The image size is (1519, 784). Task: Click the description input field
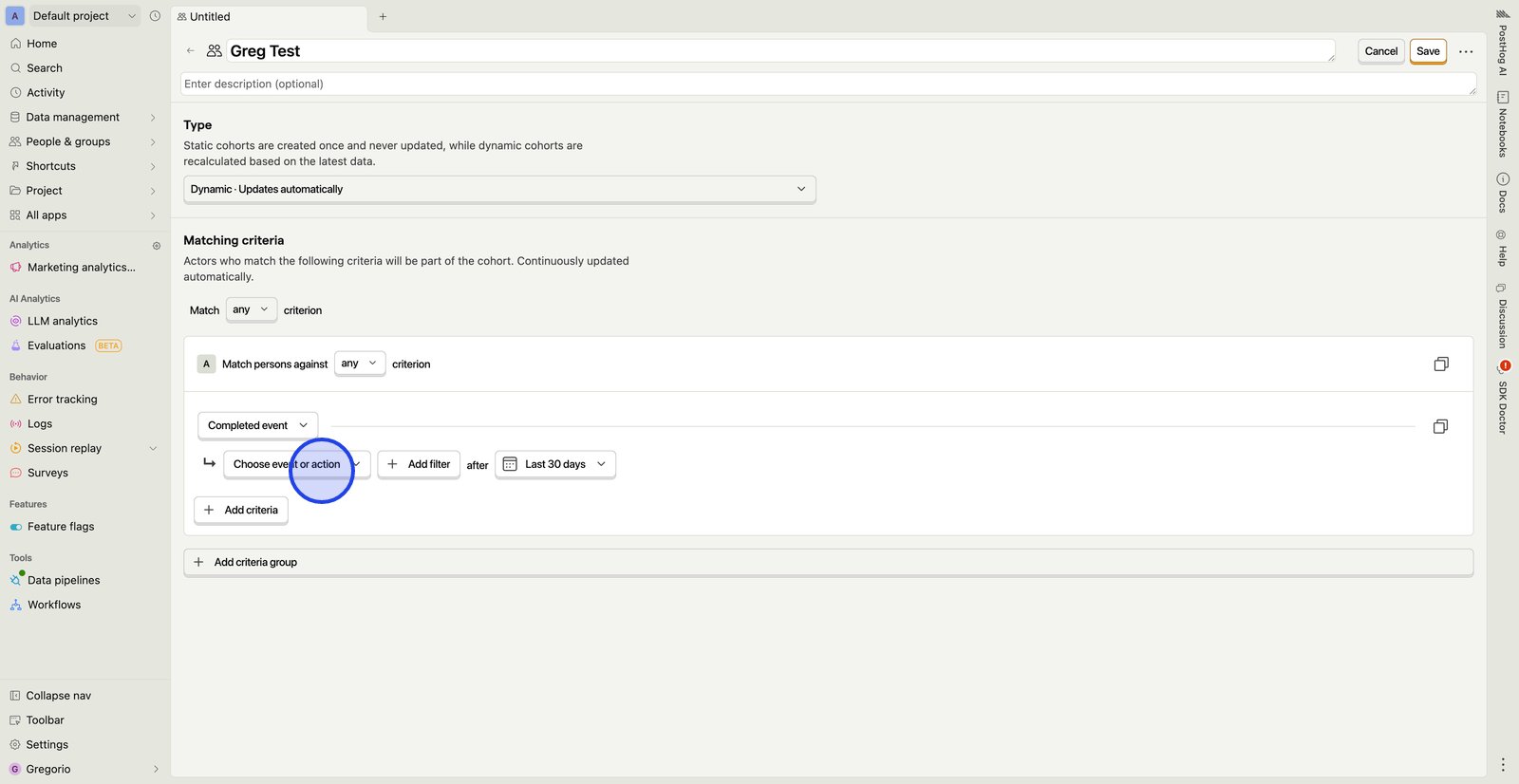[x=826, y=84]
